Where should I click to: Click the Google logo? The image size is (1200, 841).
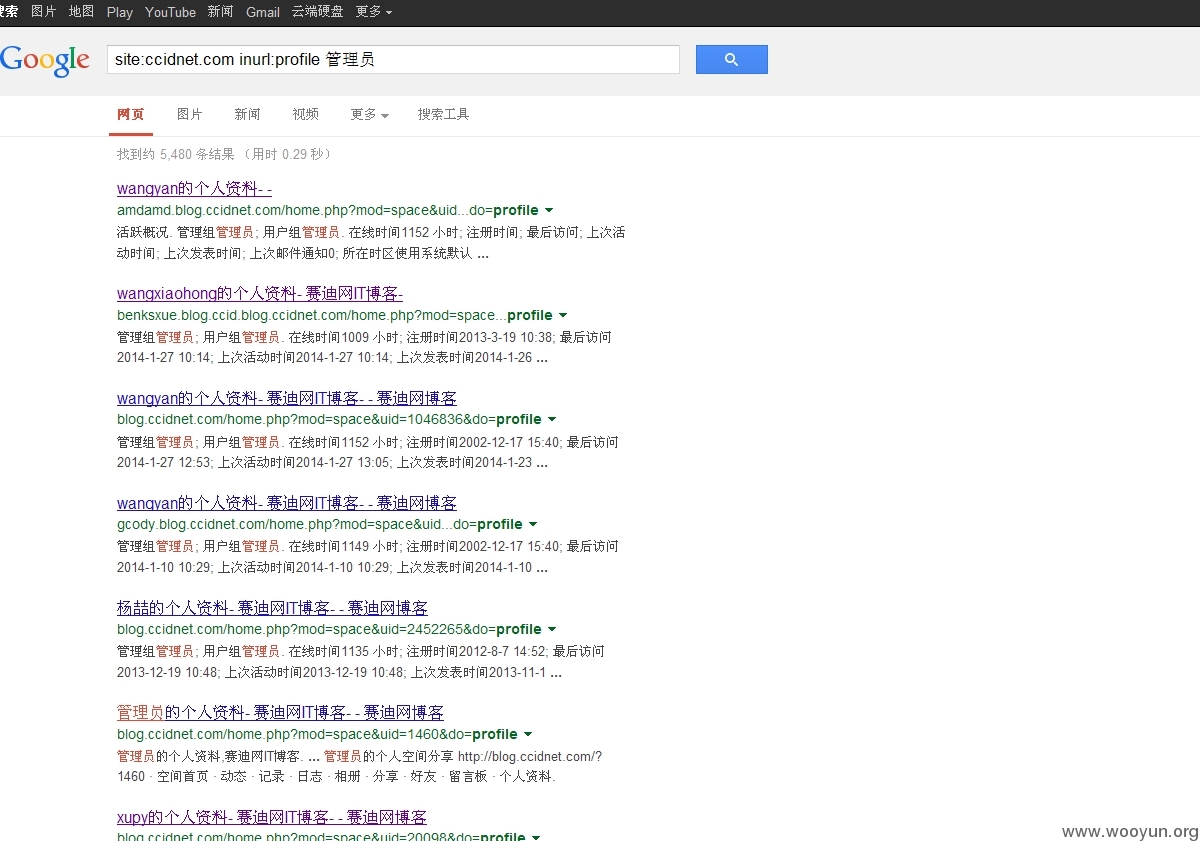(45, 60)
